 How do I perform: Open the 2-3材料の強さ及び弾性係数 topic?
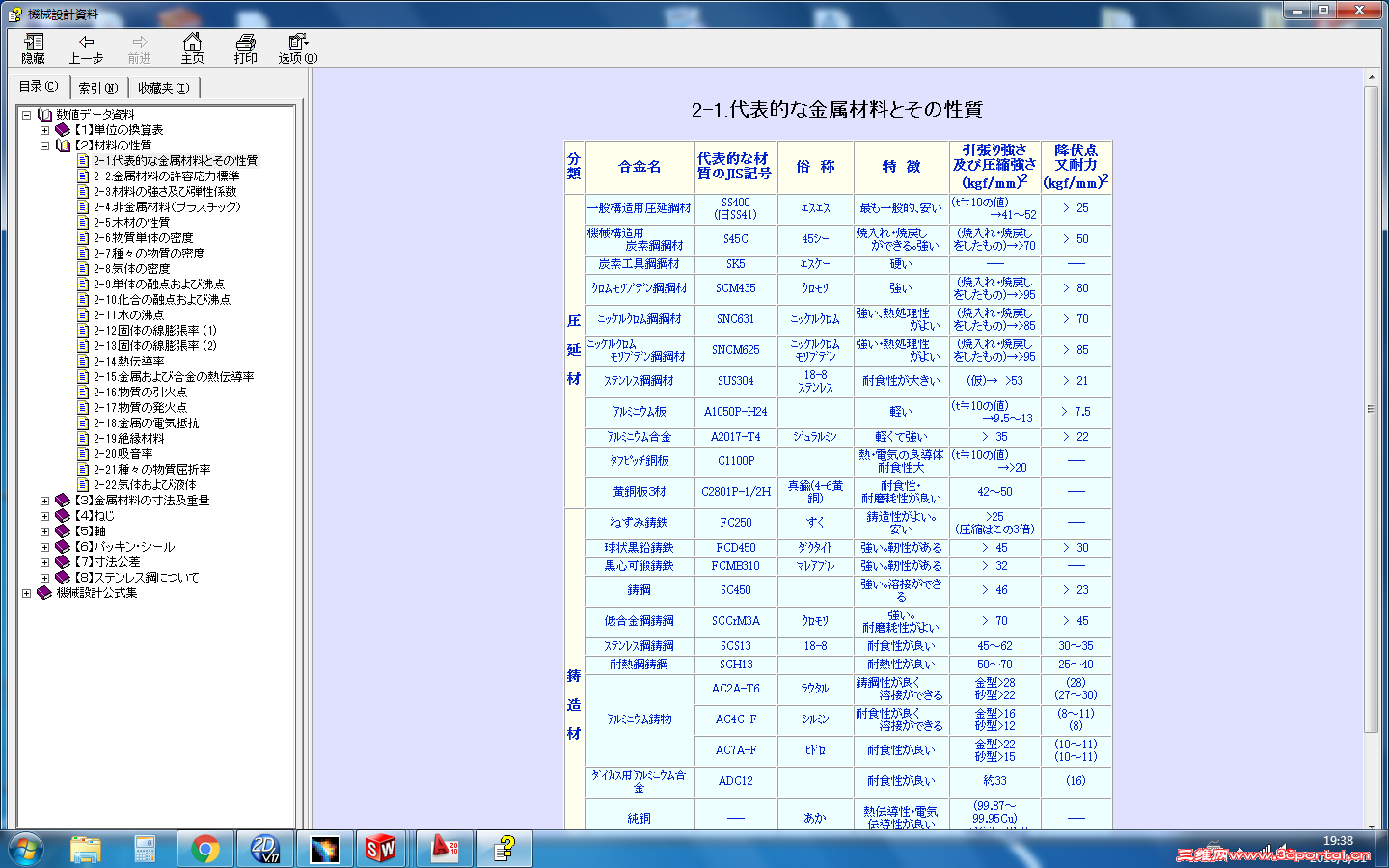(x=165, y=192)
